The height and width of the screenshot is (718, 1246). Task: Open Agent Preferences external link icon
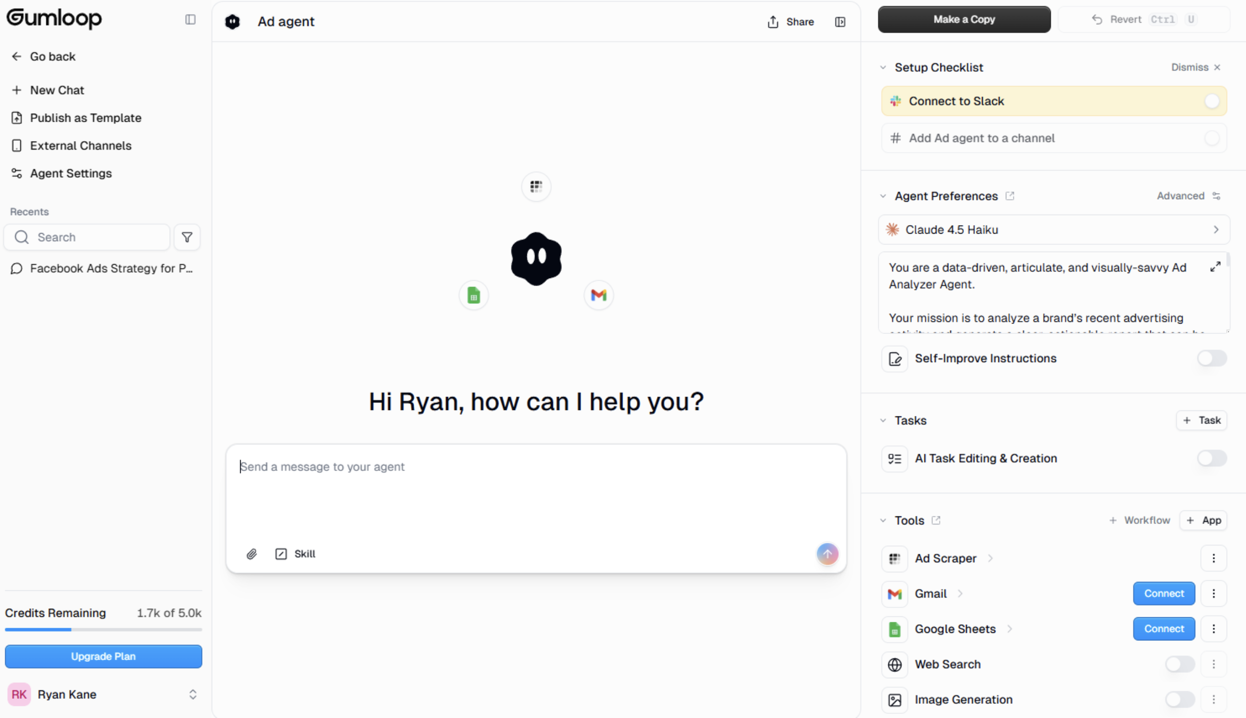tap(1010, 196)
